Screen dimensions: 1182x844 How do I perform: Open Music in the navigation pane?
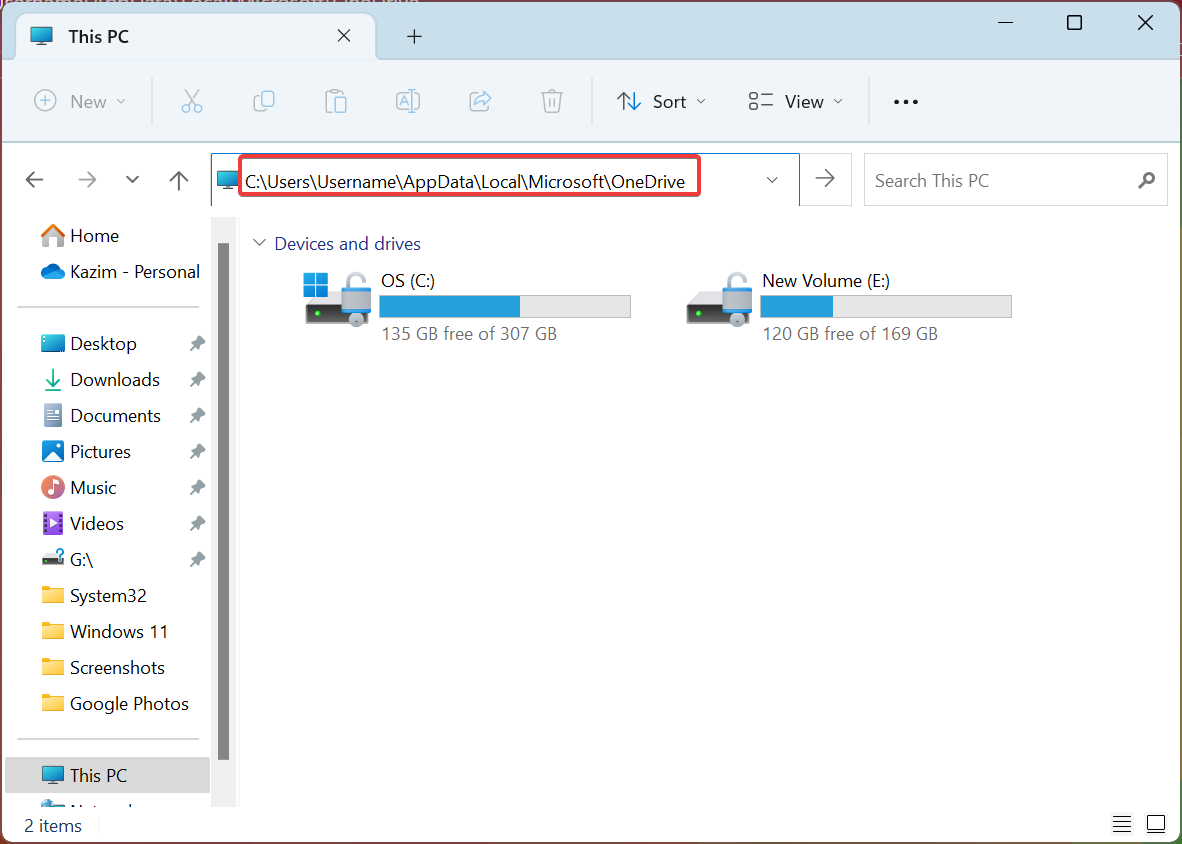pos(78,488)
